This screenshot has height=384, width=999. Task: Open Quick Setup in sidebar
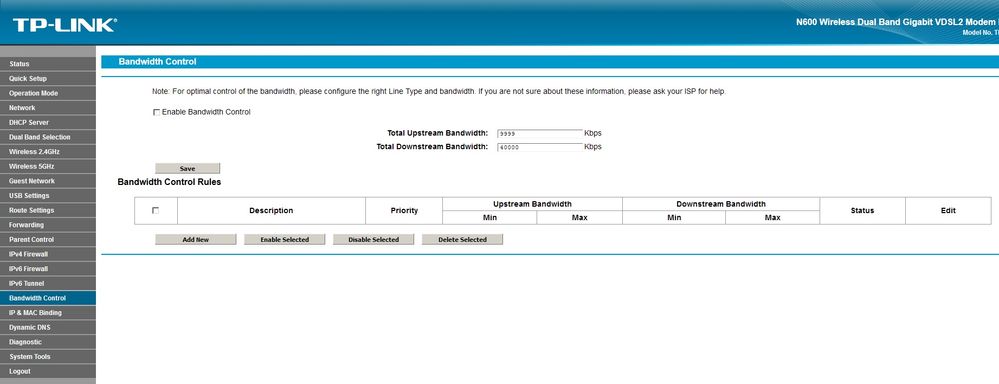(x=48, y=78)
